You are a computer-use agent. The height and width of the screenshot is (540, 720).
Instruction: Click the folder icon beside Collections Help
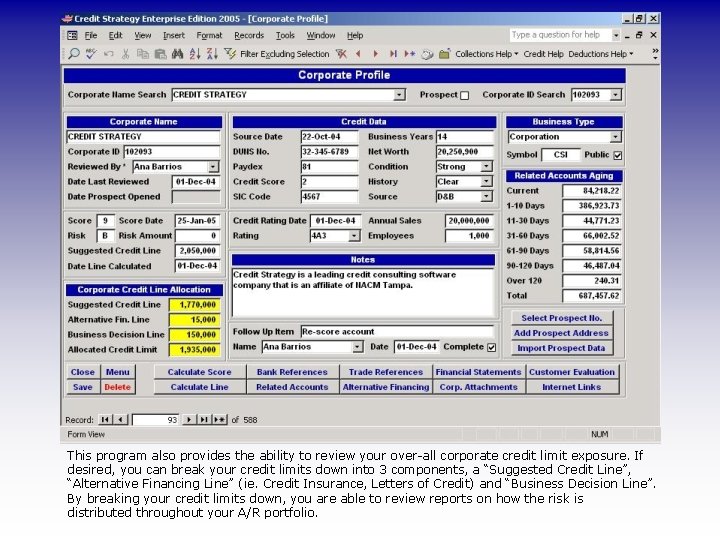(x=444, y=54)
